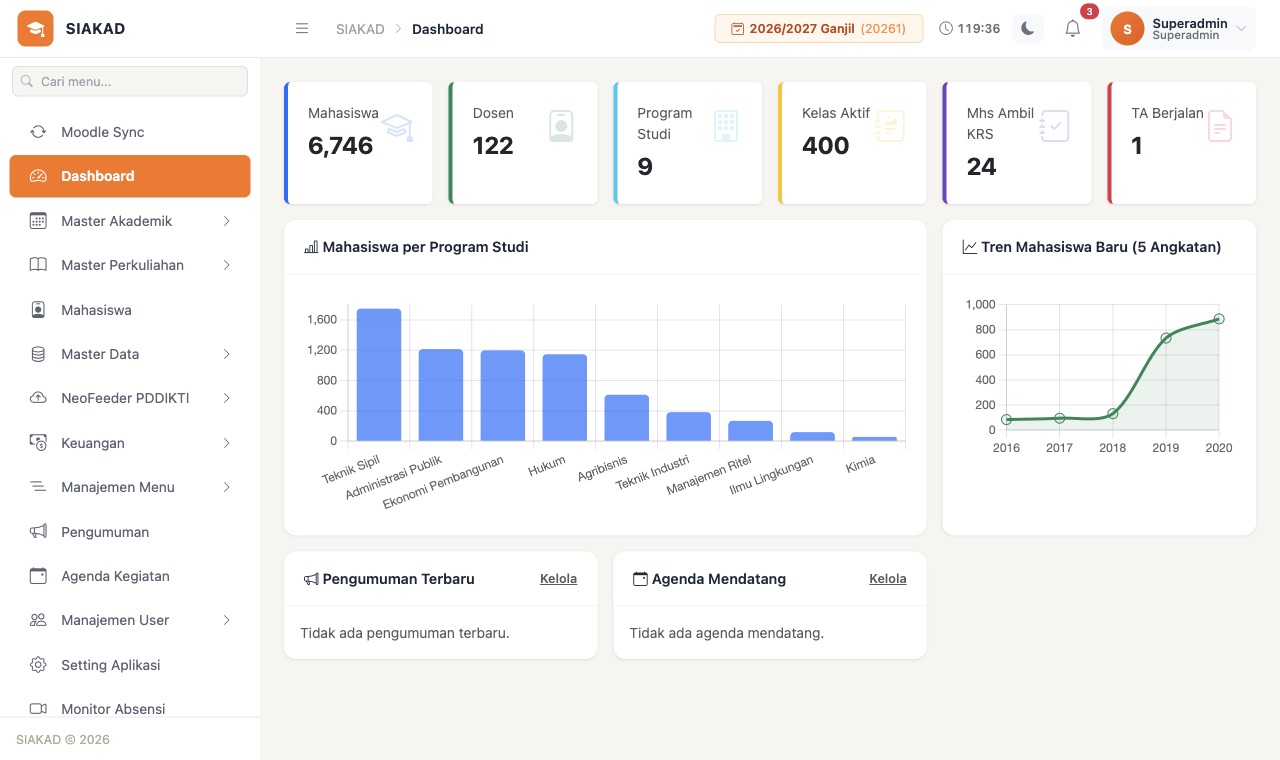Expand the Manajemen User chevron

[227, 620]
